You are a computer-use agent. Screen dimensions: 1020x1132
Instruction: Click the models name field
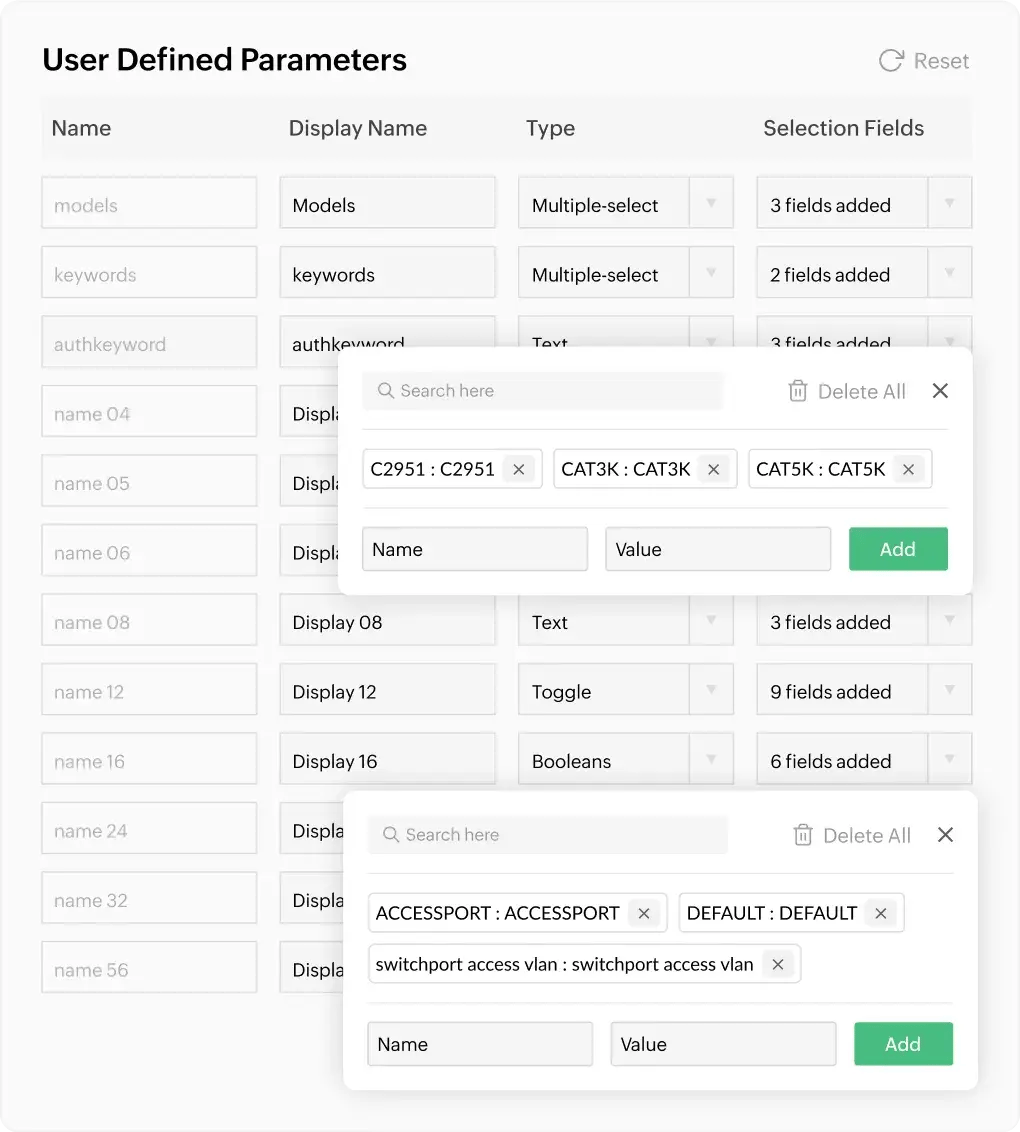point(149,203)
